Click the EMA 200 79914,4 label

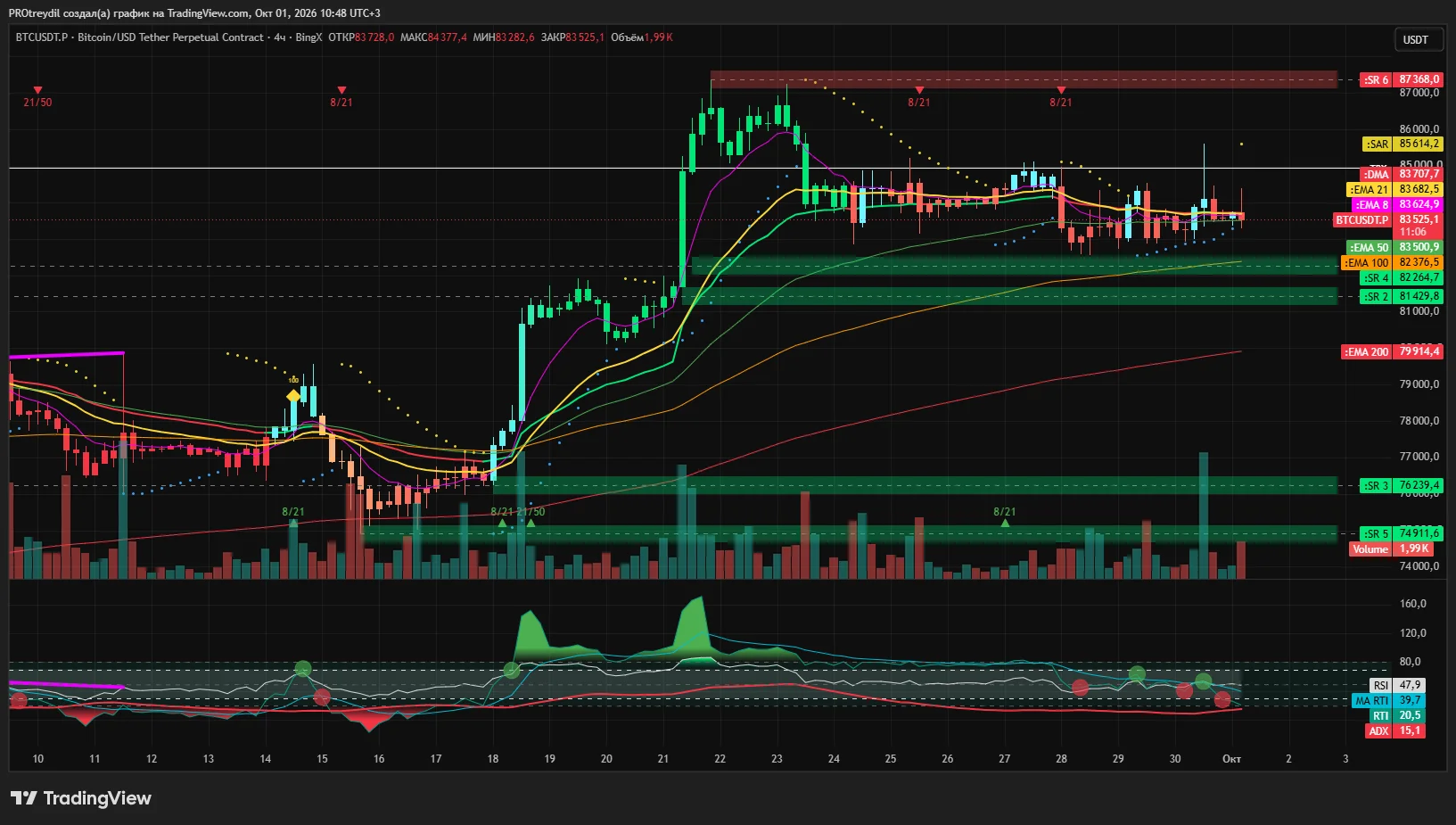coord(1392,351)
